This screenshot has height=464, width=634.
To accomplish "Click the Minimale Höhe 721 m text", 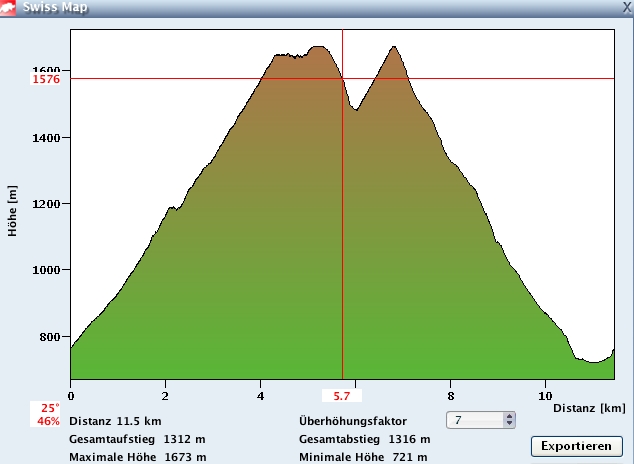I will coord(364,457).
